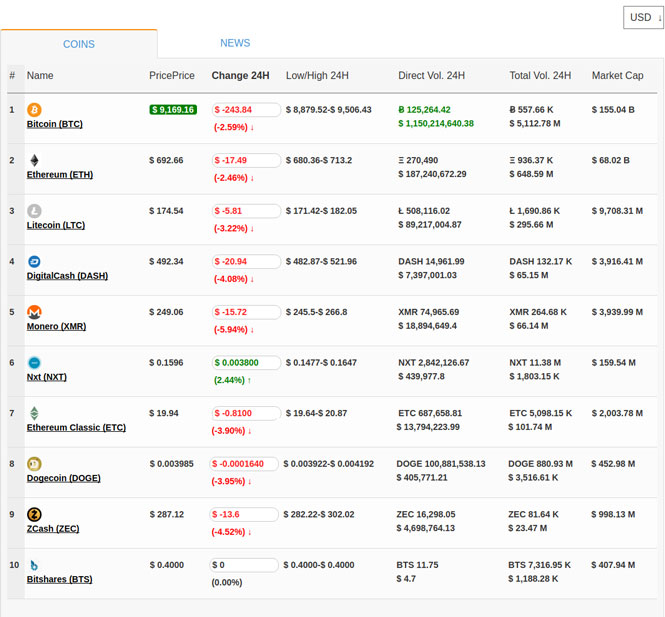Switch to the COINS tab
The height and width of the screenshot is (617, 665).
point(79,44)
